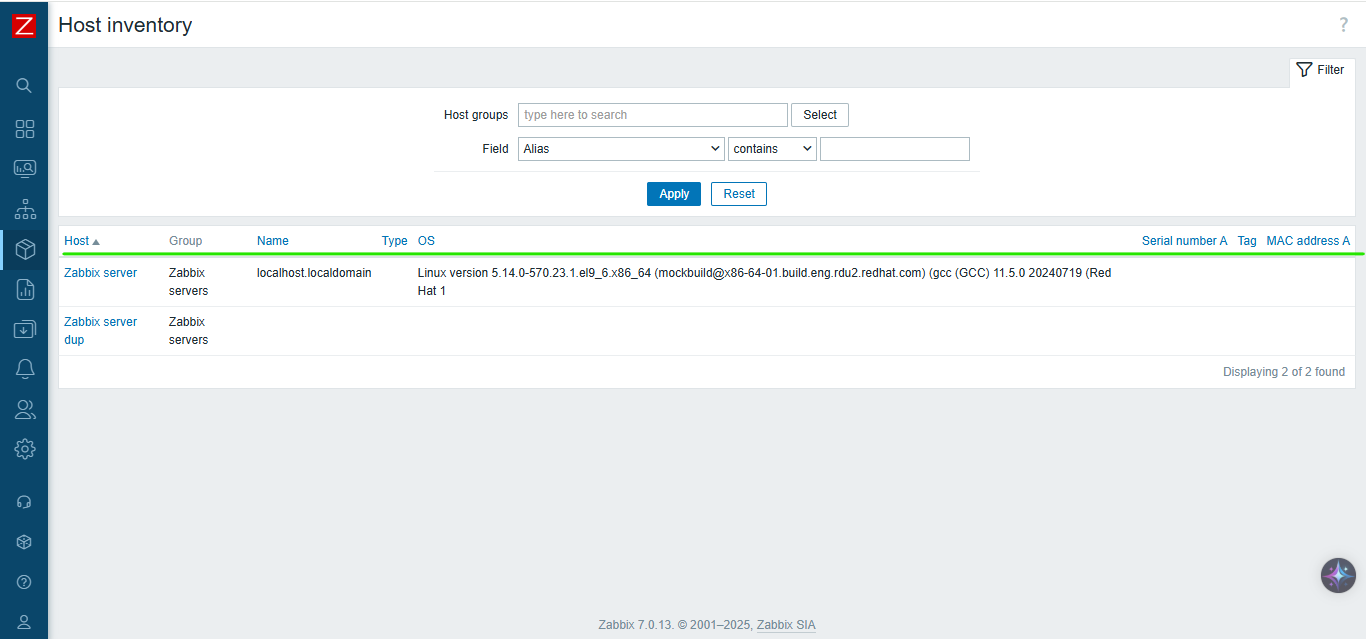Click the floating sparkle assistant icon
Image resolution: width=1366 pixels, height=639 pixels.
tap(1338, 575)
